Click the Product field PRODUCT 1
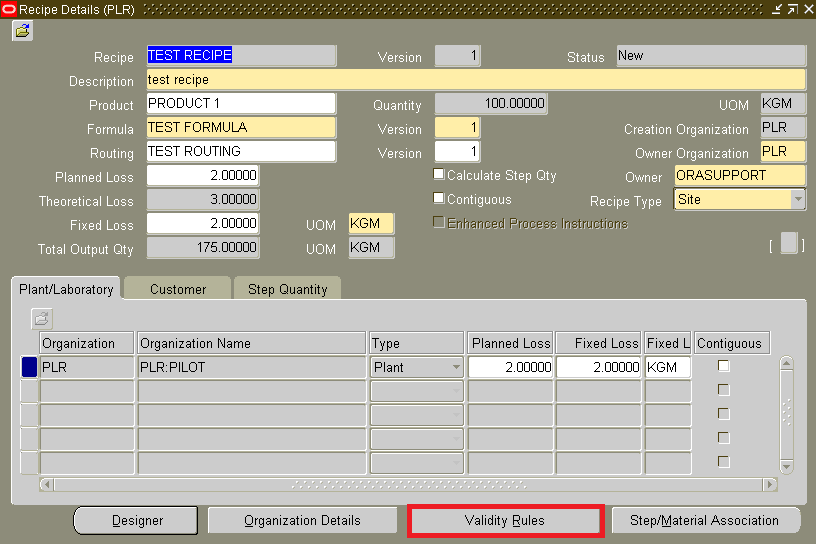Image resolution: width=816 pixels, height=544 pixels. click(241, 103)
